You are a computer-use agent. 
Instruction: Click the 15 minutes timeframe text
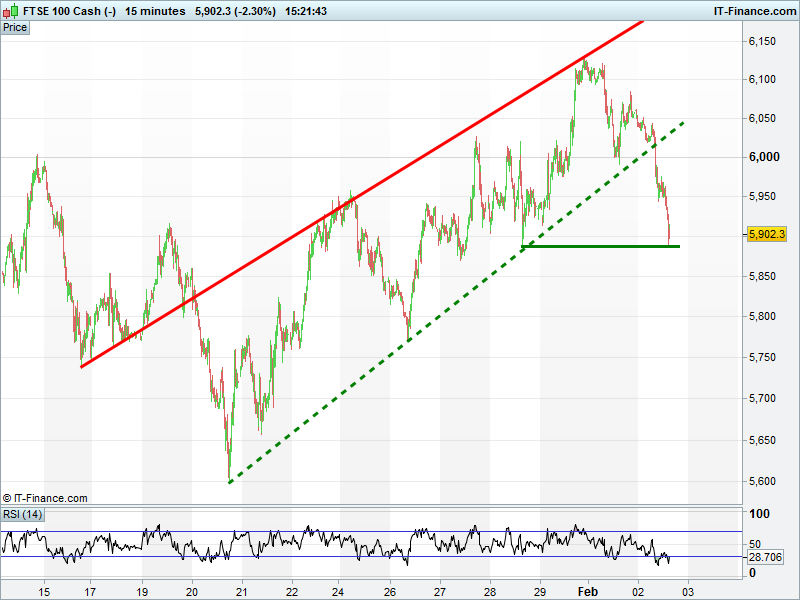(x=155, y=11)
